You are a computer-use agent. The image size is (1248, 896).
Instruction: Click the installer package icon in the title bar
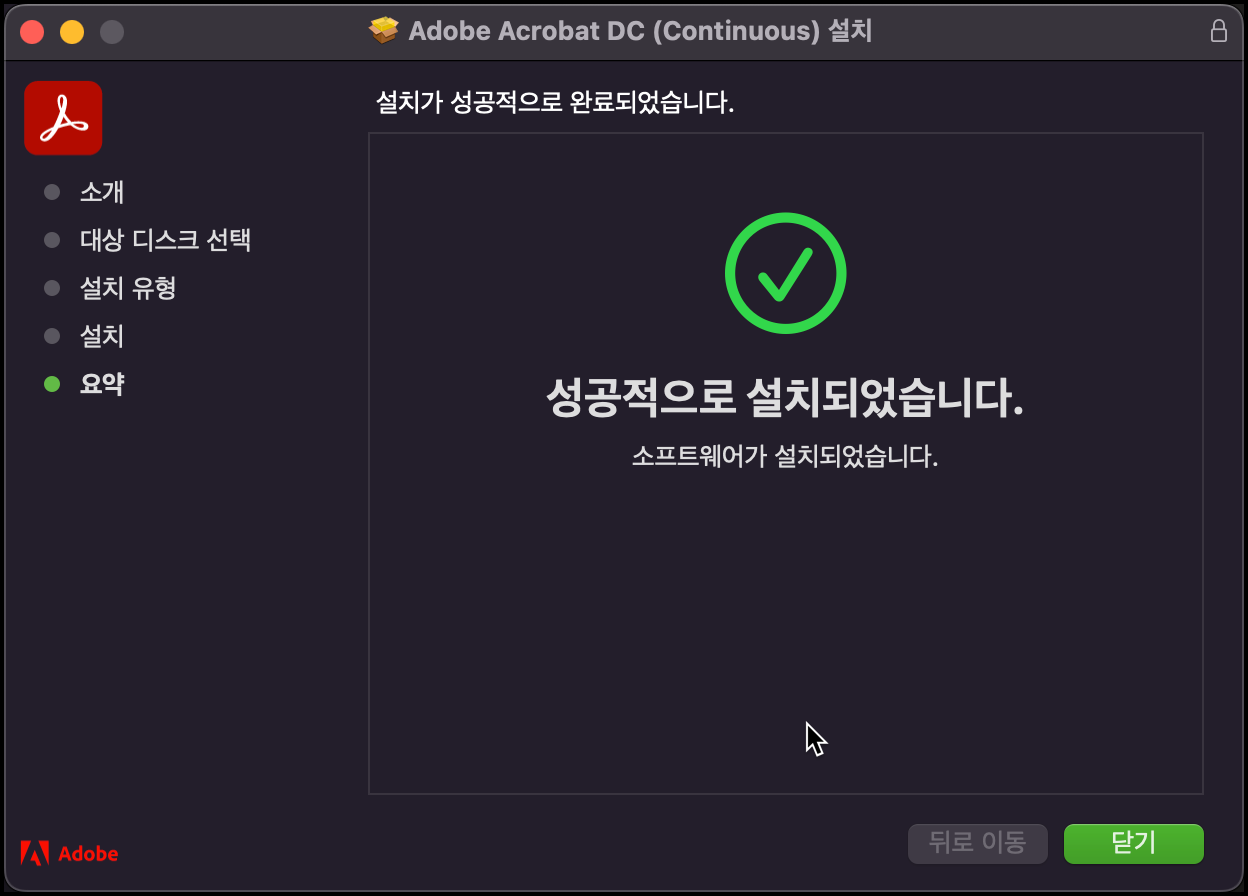385,30
